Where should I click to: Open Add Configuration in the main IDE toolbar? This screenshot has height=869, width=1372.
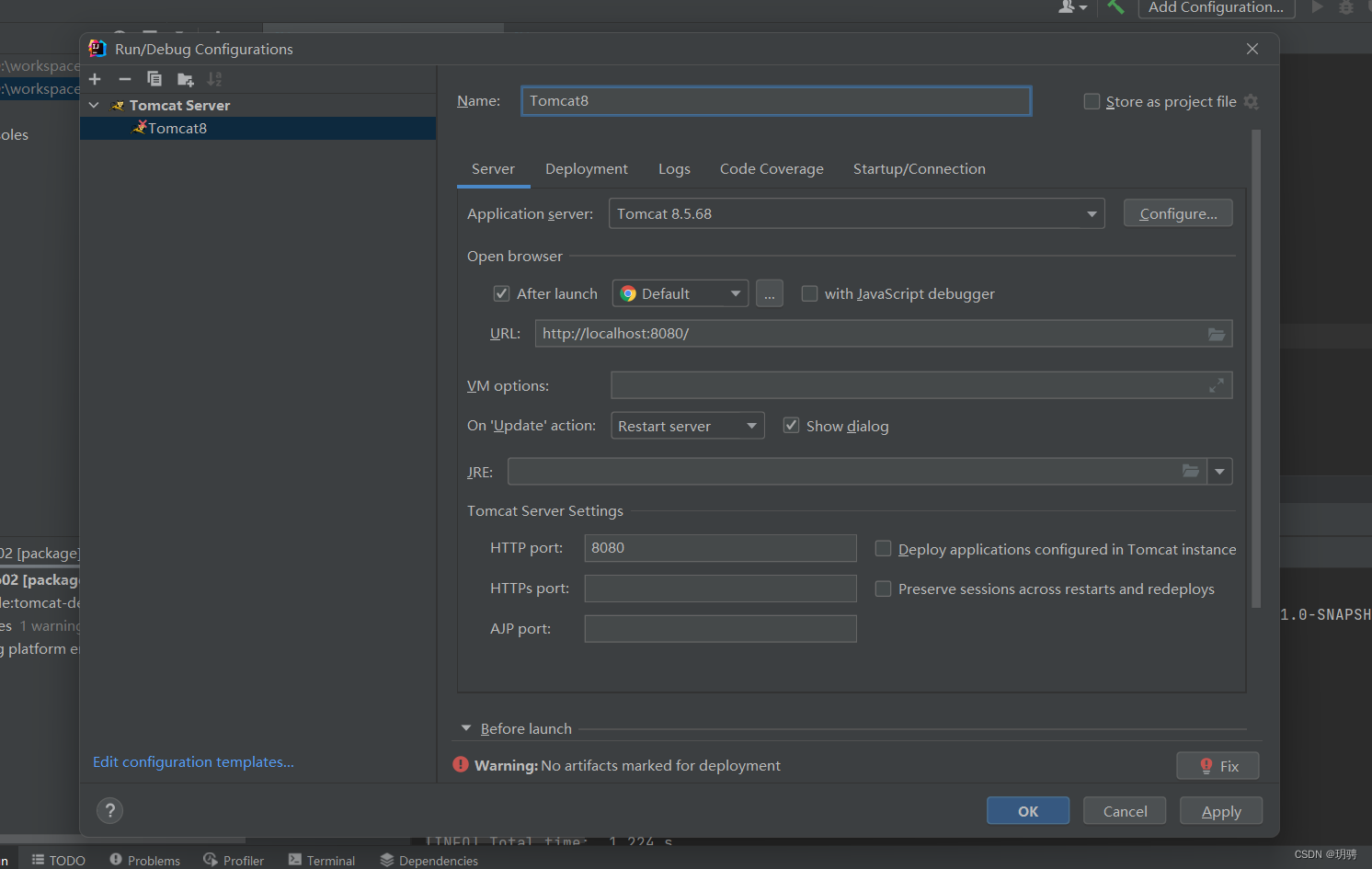(1216, 8)
